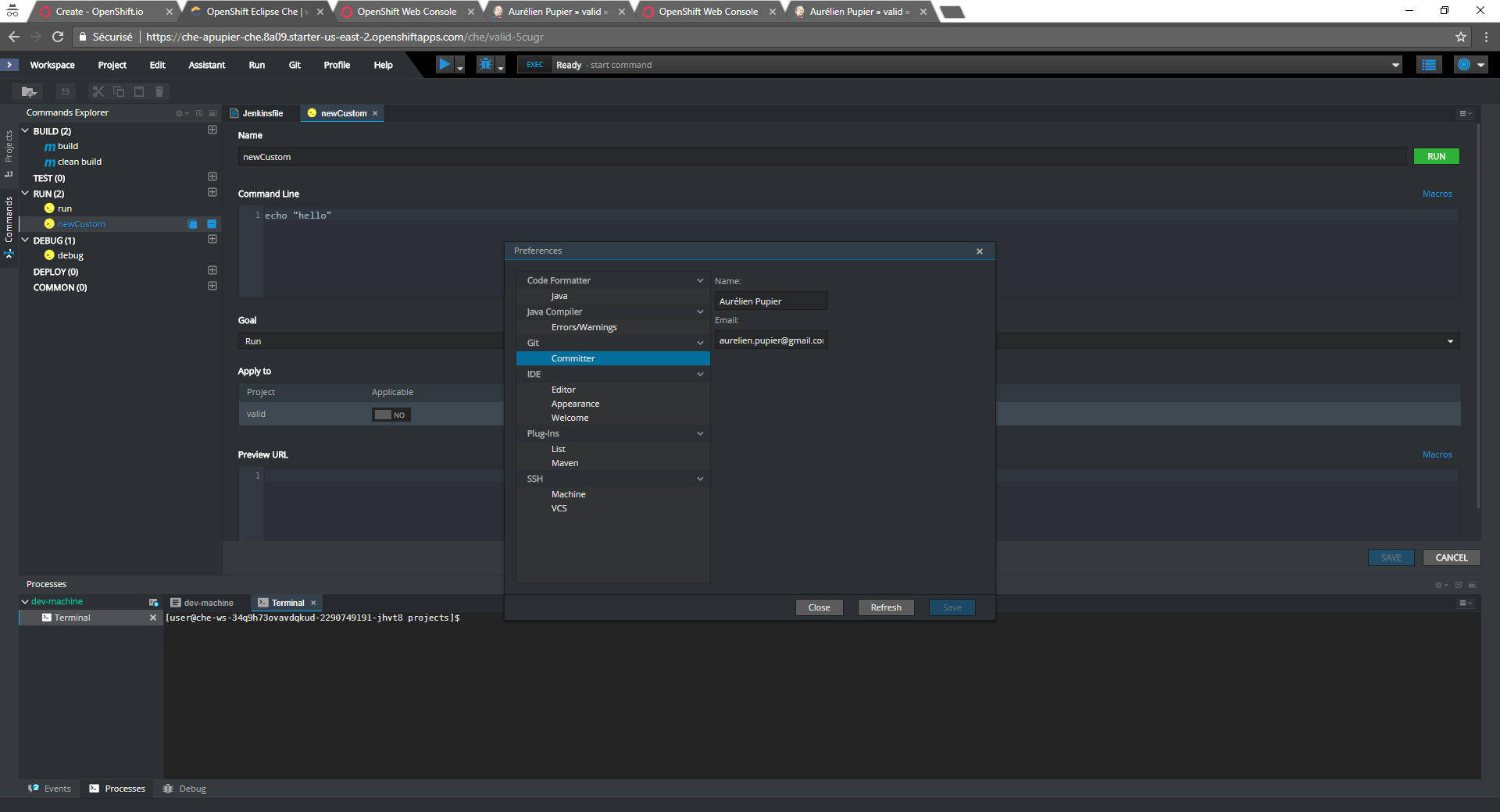
Task: Open new terminal icon beside dev-machine
Action: tap(154, 602)
